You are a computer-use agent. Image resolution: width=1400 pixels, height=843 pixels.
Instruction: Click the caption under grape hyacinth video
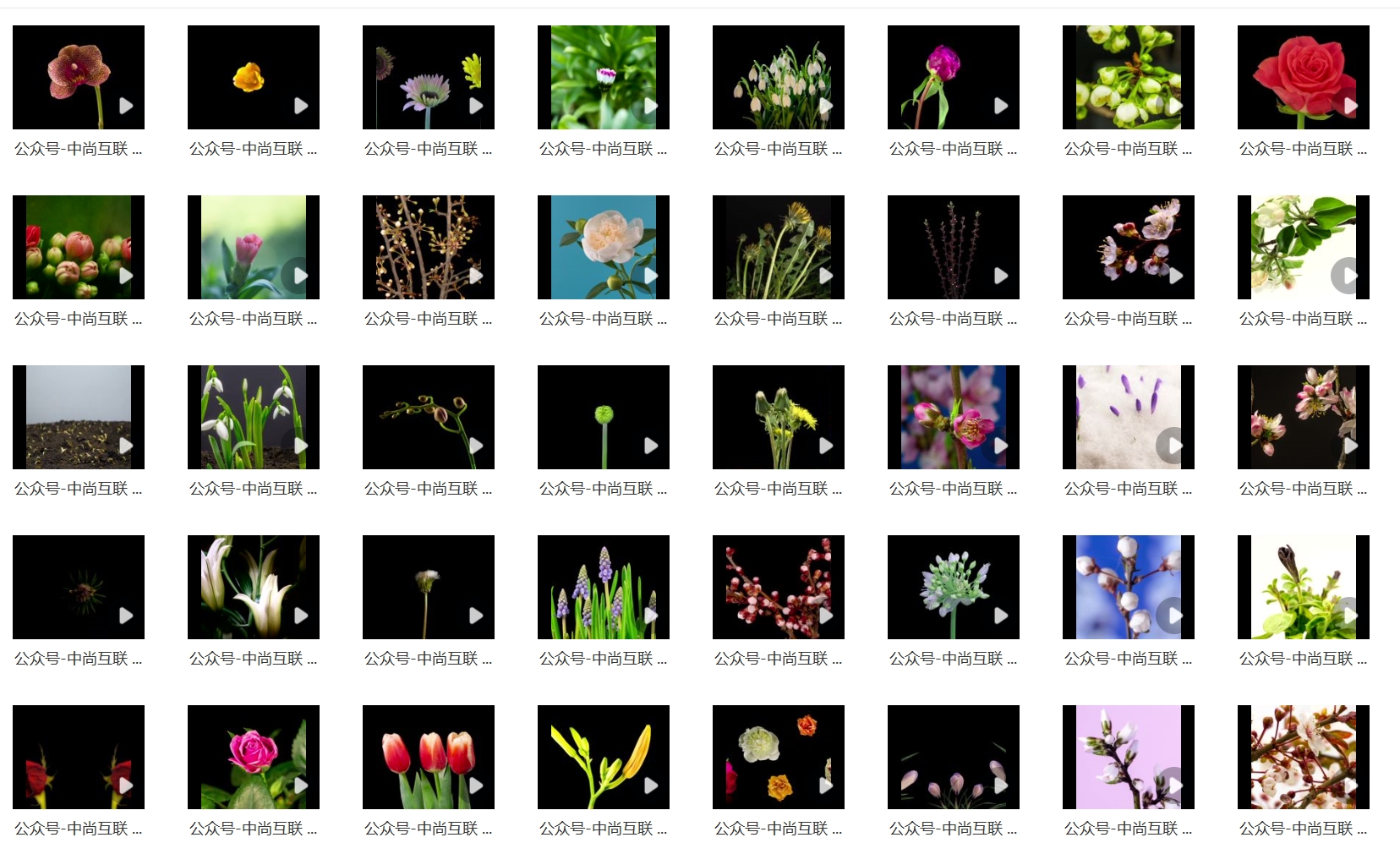click(603, 659)
